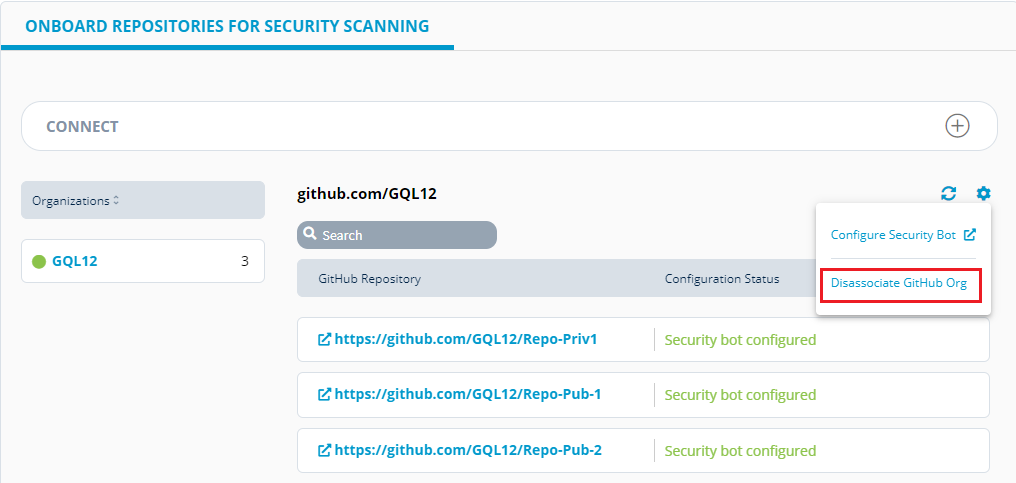This screenshot has height=483, width=1016.
Task: Select the GQL12 organization item
Action: [143, 261]
